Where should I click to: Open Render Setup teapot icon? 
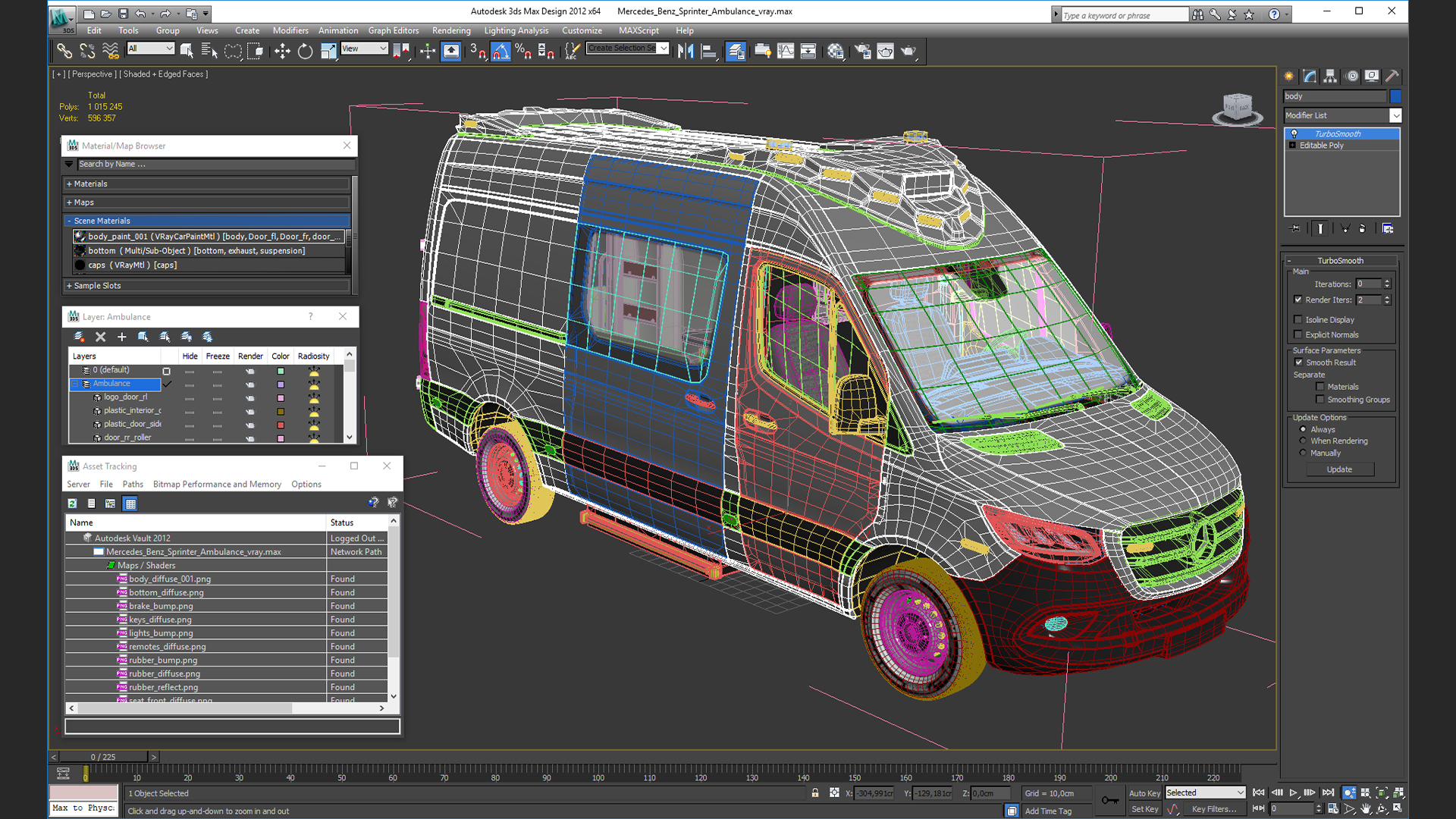[x=863, y=51]
